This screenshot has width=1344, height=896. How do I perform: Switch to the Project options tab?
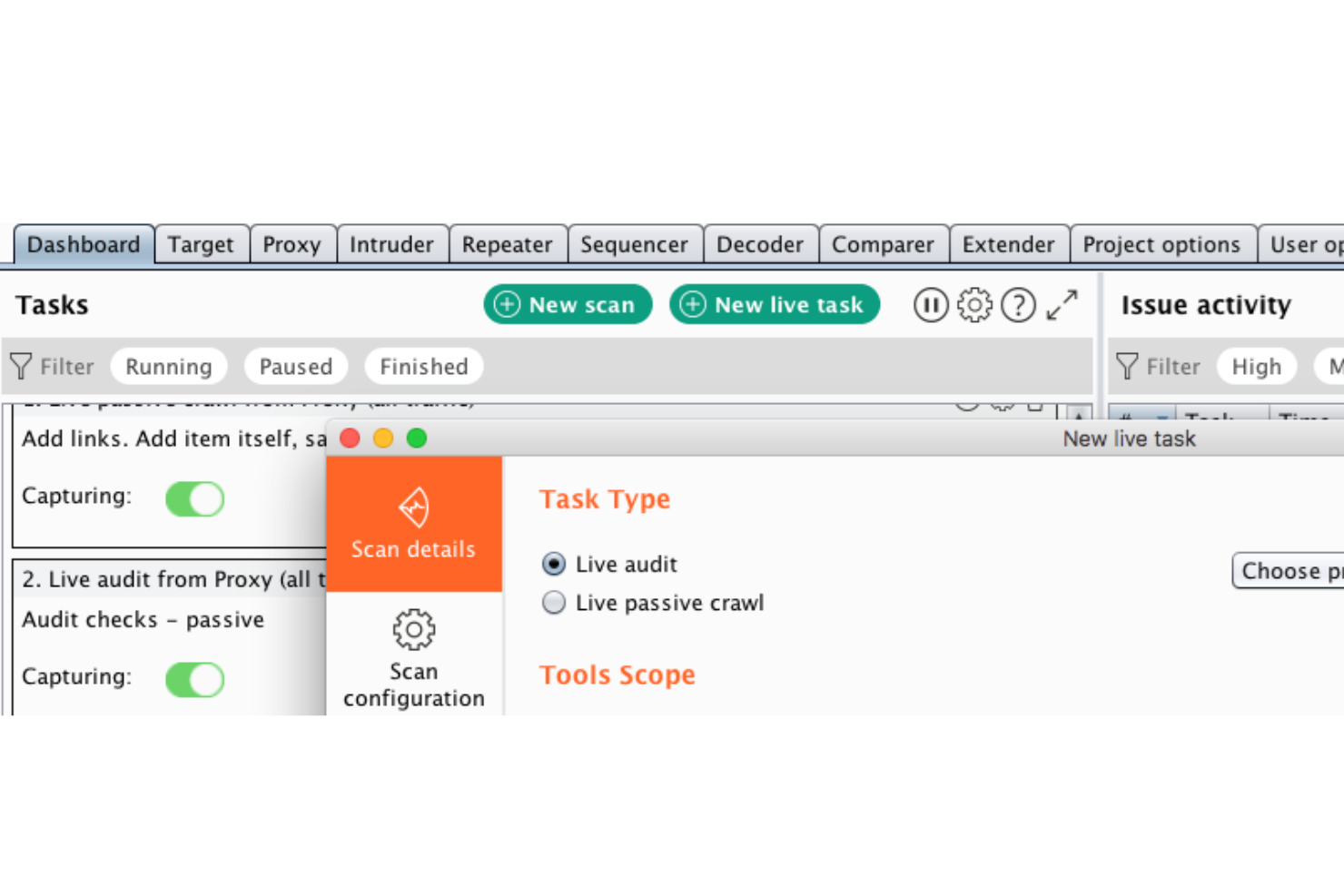tap(1162, 244)
